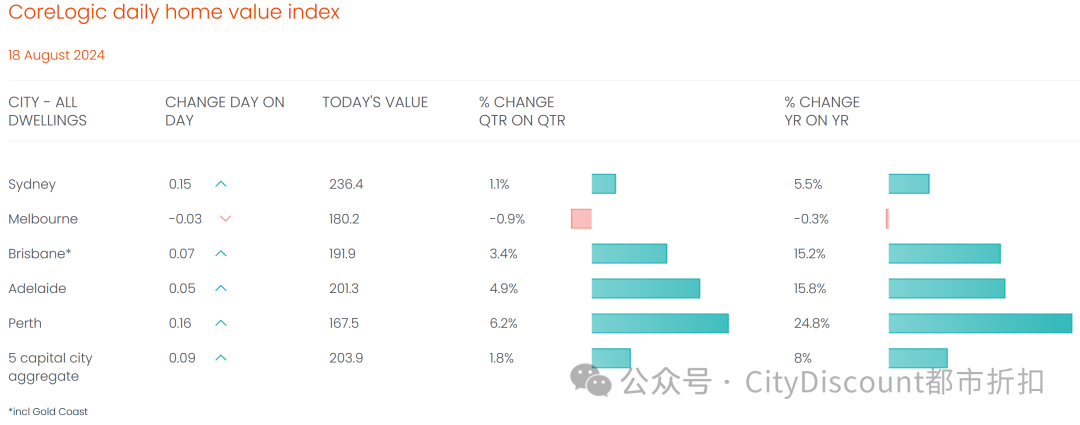Click Melbourne's red quarter-on-quarter bar
The image size is (1080, 425).
[x=581, y=219]
